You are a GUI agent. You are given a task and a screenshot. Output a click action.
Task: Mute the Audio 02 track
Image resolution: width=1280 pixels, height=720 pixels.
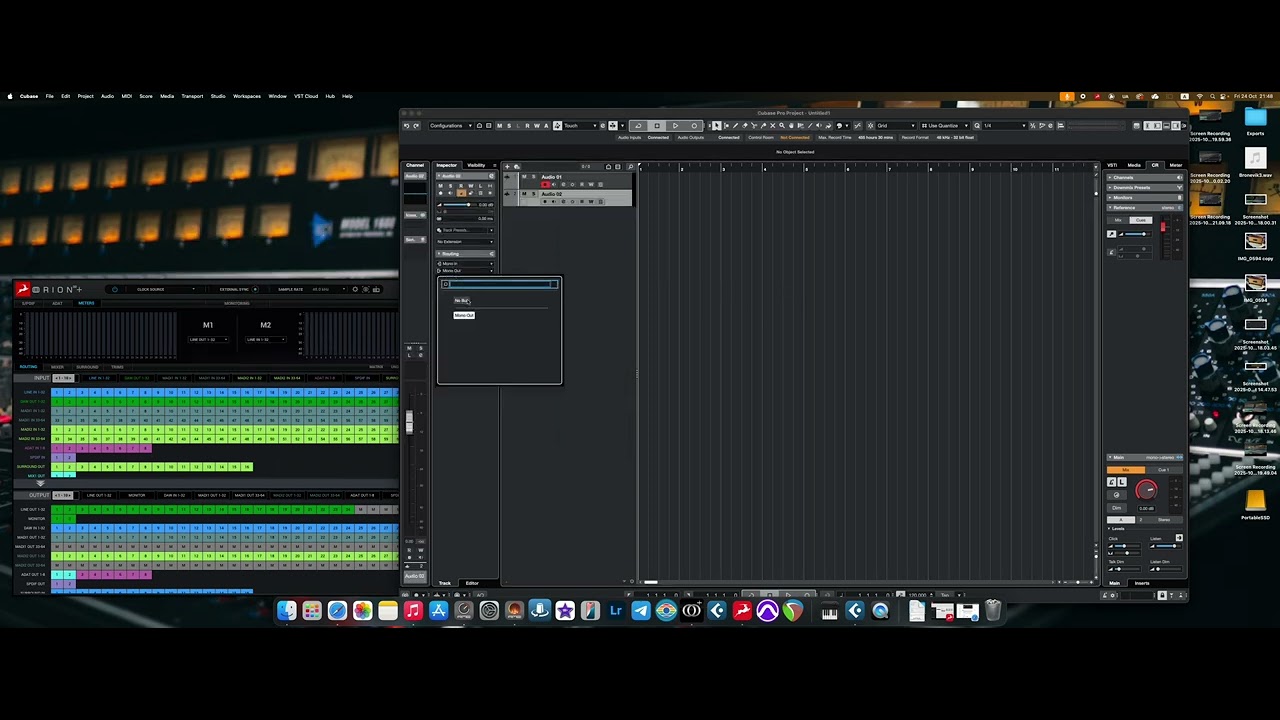(523, 194)
